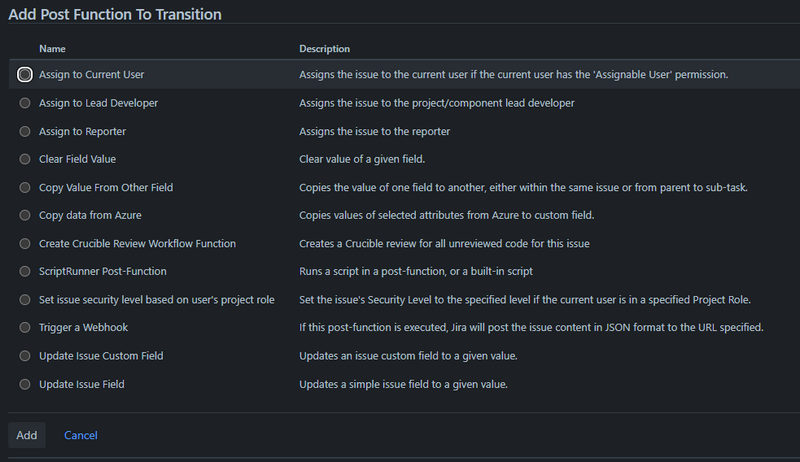Cancel adding the post function

coord(81,435)
